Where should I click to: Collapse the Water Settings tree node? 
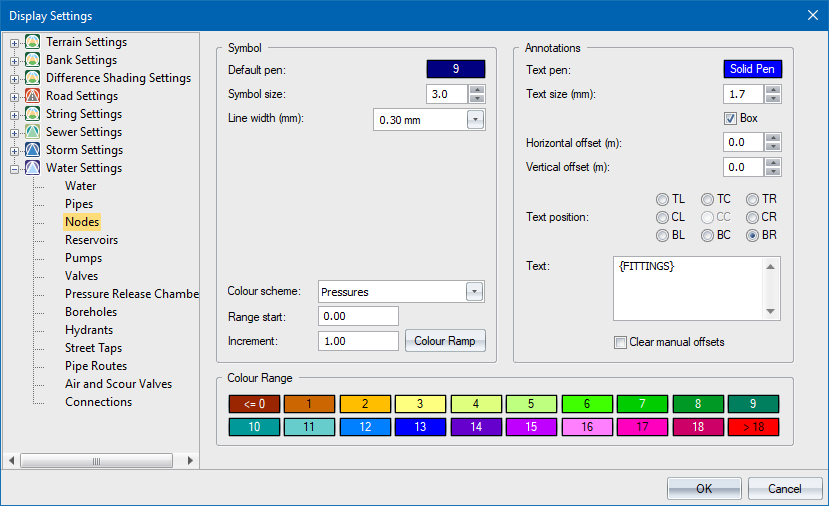[x=15, y=168]
